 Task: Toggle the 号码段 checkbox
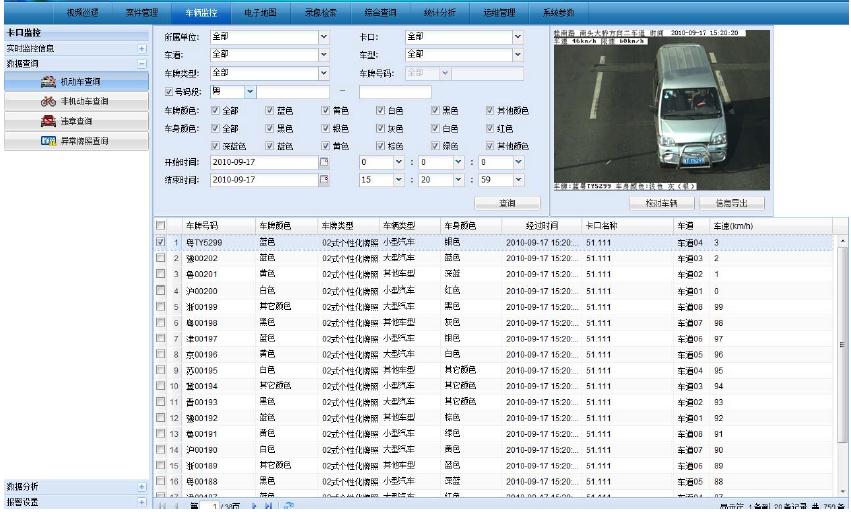pyautogui.click(x=169, y=92)
